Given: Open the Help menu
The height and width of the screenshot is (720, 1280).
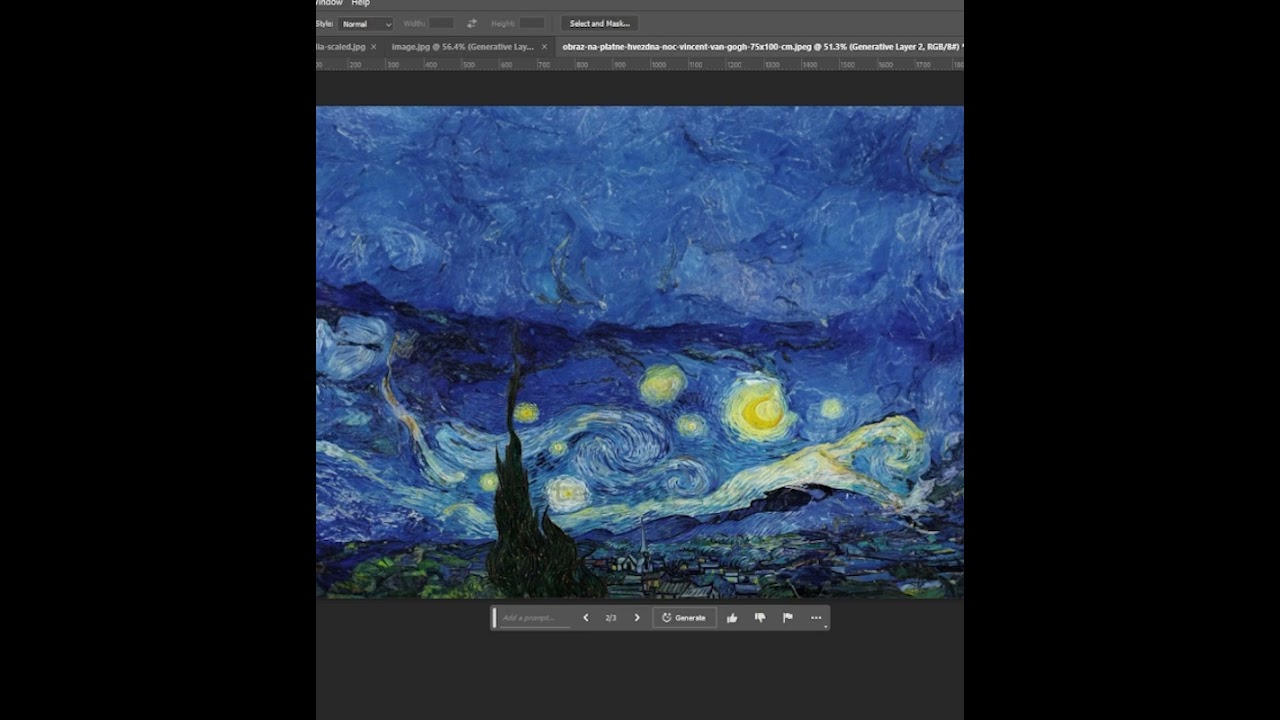Looking at the screenshot, I should click(361, 3).
